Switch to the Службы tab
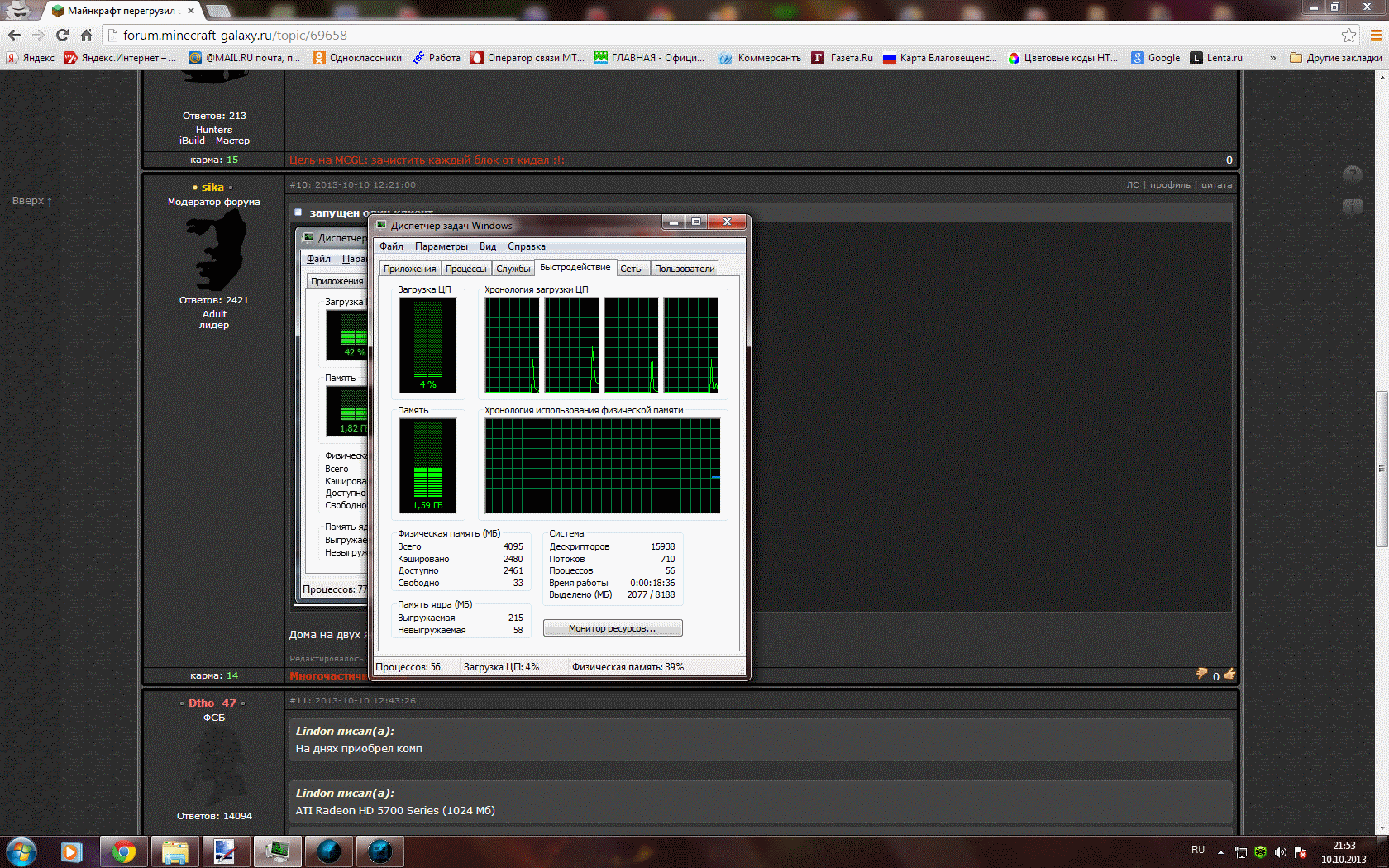The width and height of the screenshot is (1389, 868). (x=513, y=269)
